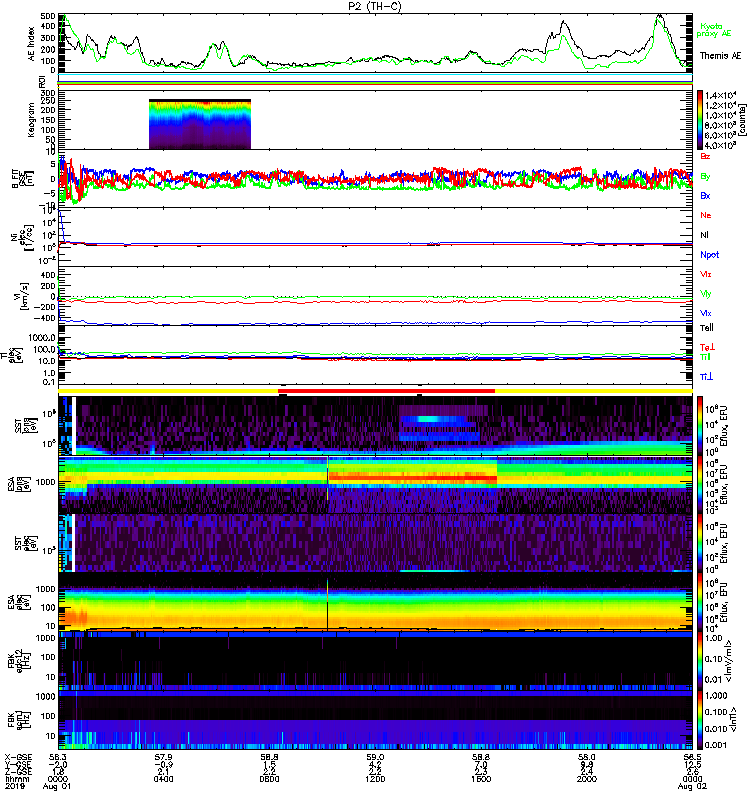Click the SST electrons Eflux color bar
This screenshot has width=750, height=800.
click(700, 543)
